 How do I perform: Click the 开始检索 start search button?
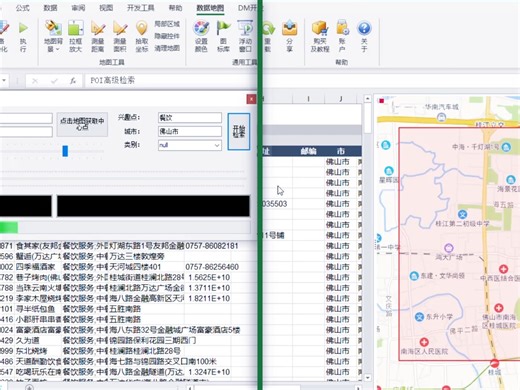click(x=239, y=131)
